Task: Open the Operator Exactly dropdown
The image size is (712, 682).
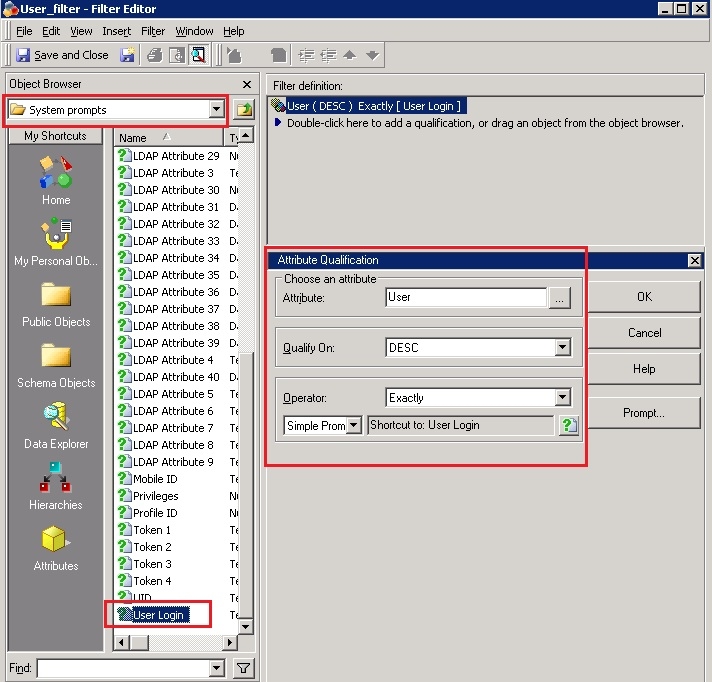Action: tap(563, 397)
